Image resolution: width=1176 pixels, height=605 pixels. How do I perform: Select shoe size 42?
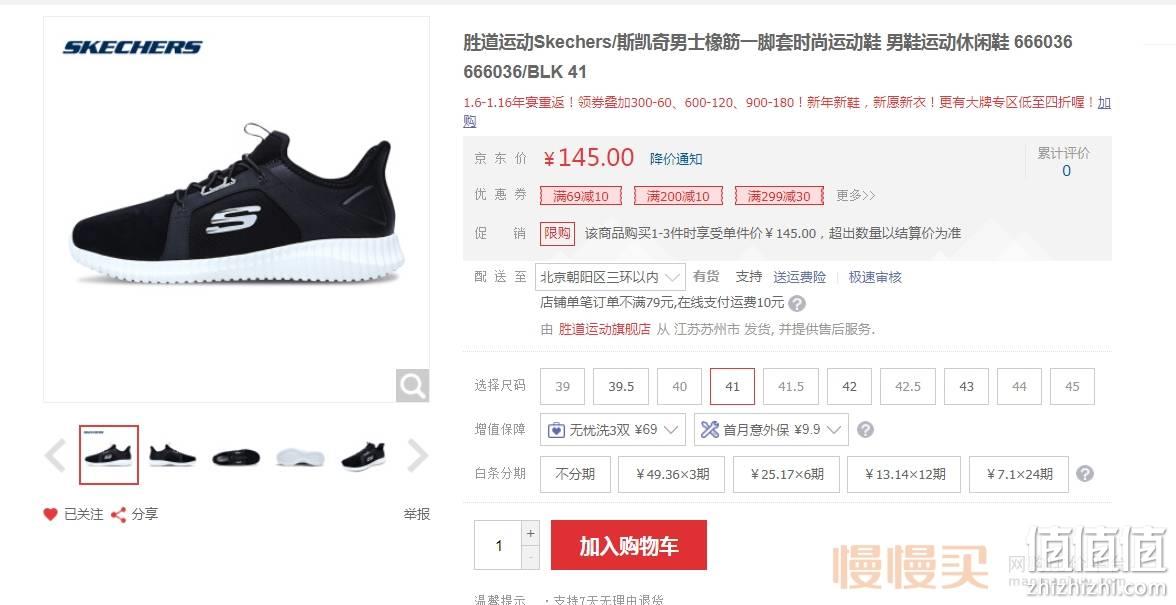coord(849,386)
